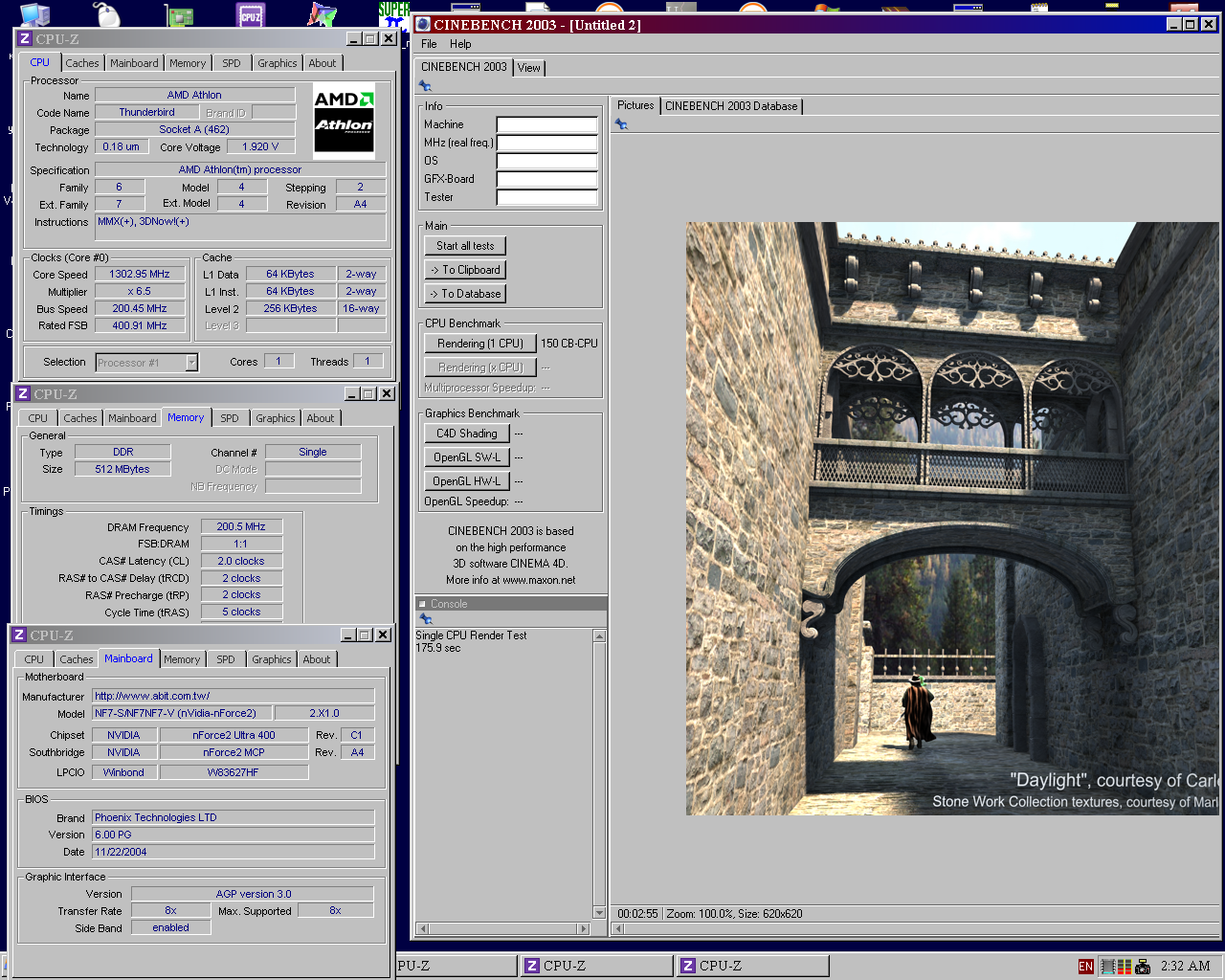Viewport: 1225px width, 980px height.
Task: Click the console scroll down arrow
Action: click(x=599, y=912)
